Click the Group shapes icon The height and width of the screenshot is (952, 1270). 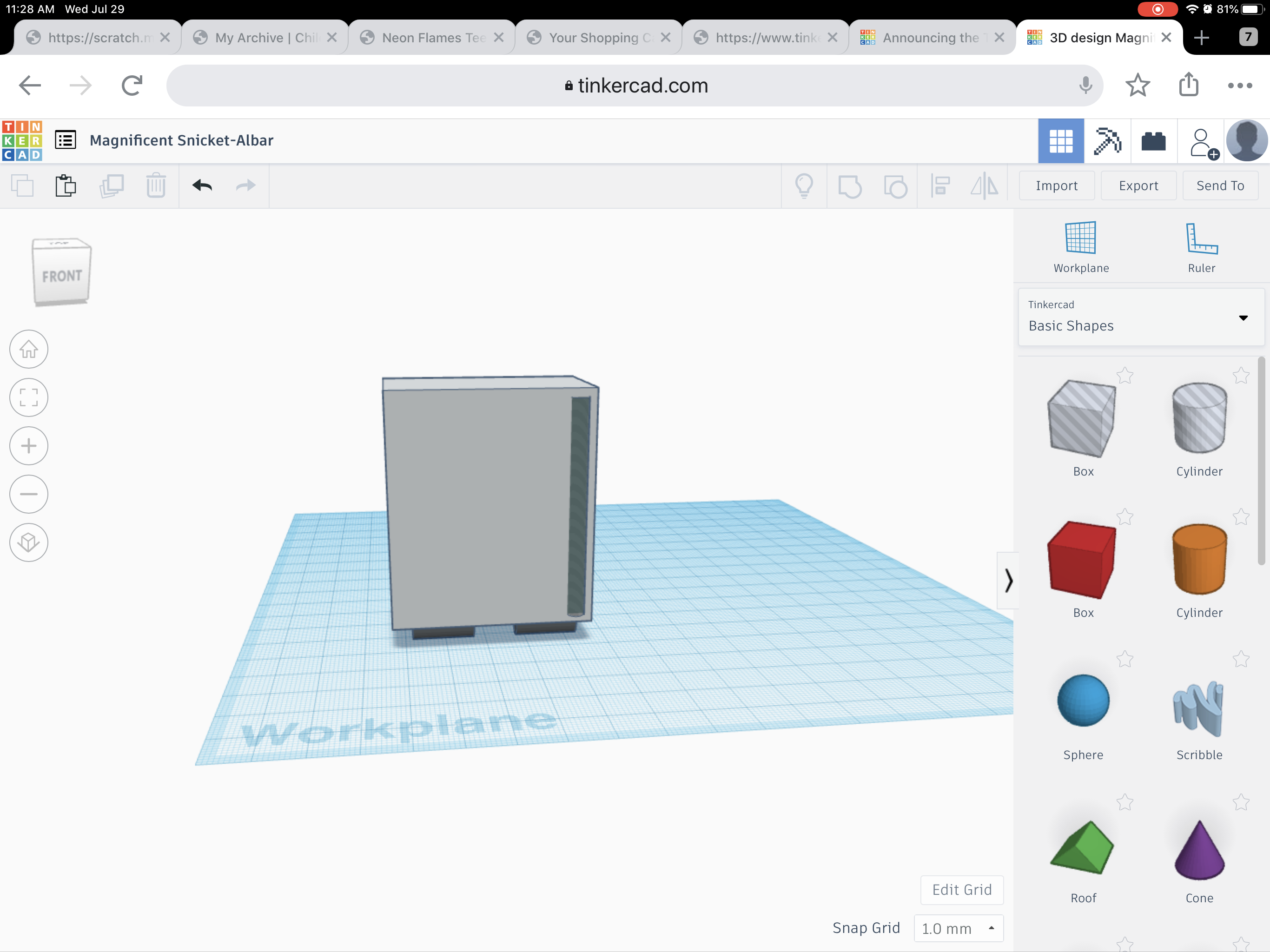pyautogui.click(x=850, y=186)
